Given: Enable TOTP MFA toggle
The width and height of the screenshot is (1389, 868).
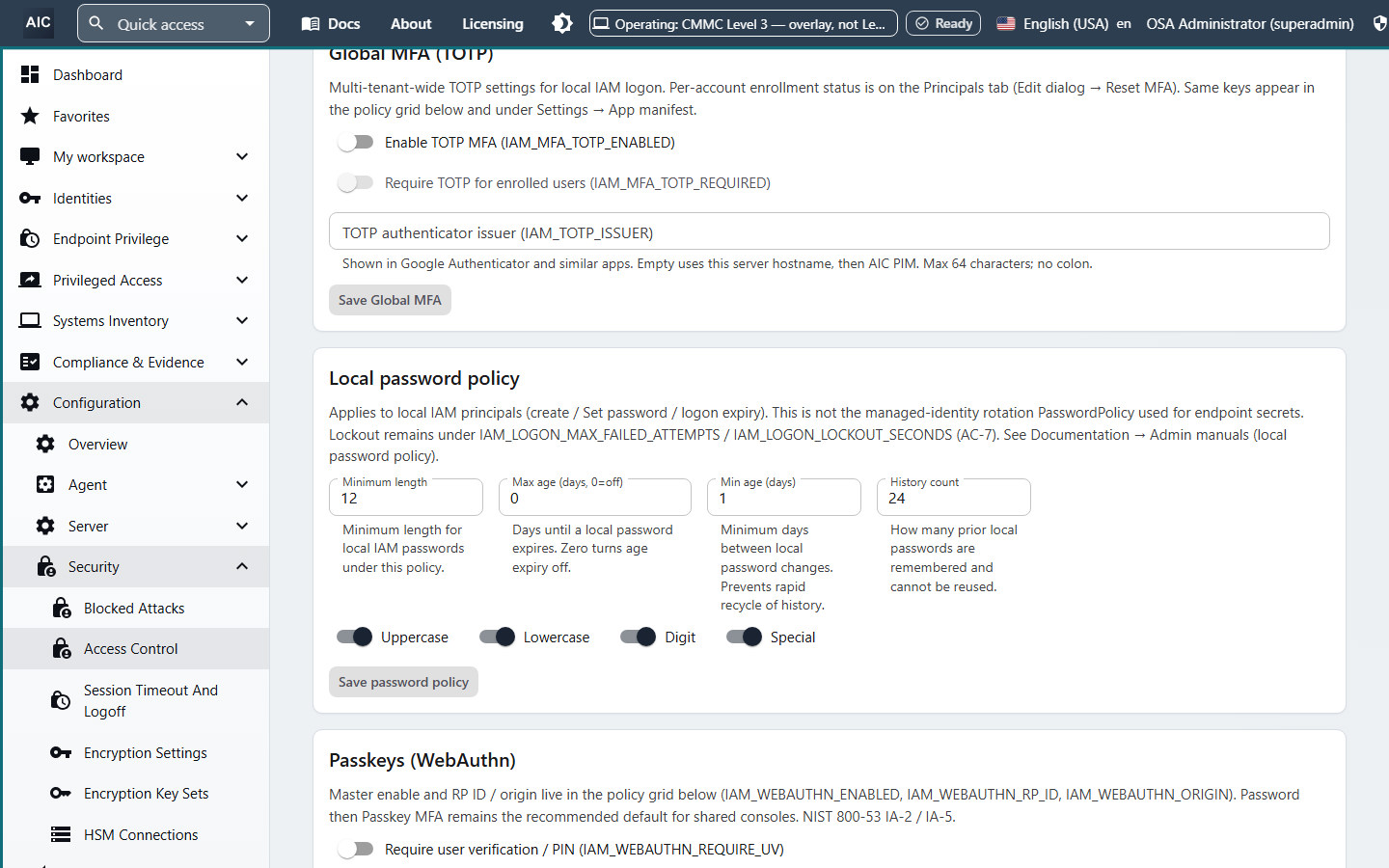Looking at the screenshot, I should click(355, 142).
